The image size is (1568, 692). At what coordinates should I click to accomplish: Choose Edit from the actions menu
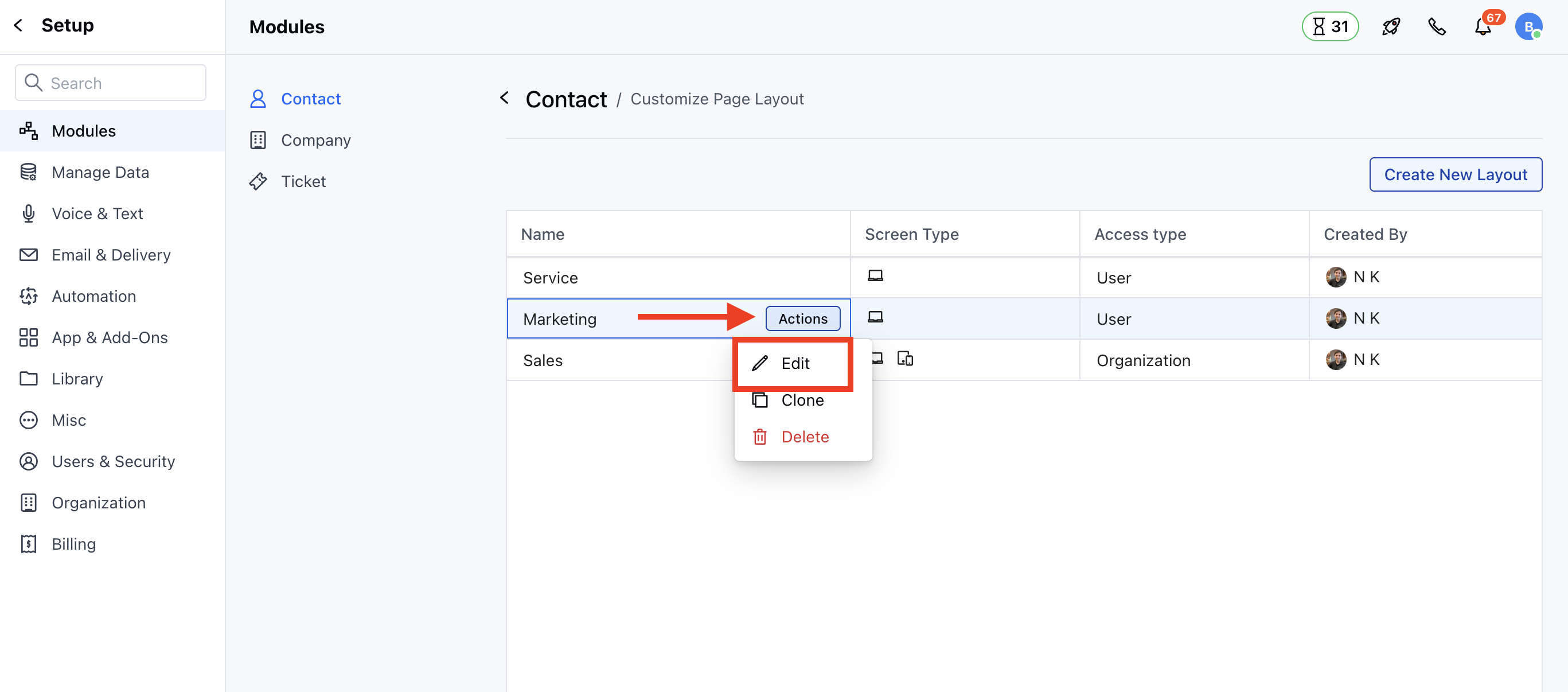tap(794, 364)
